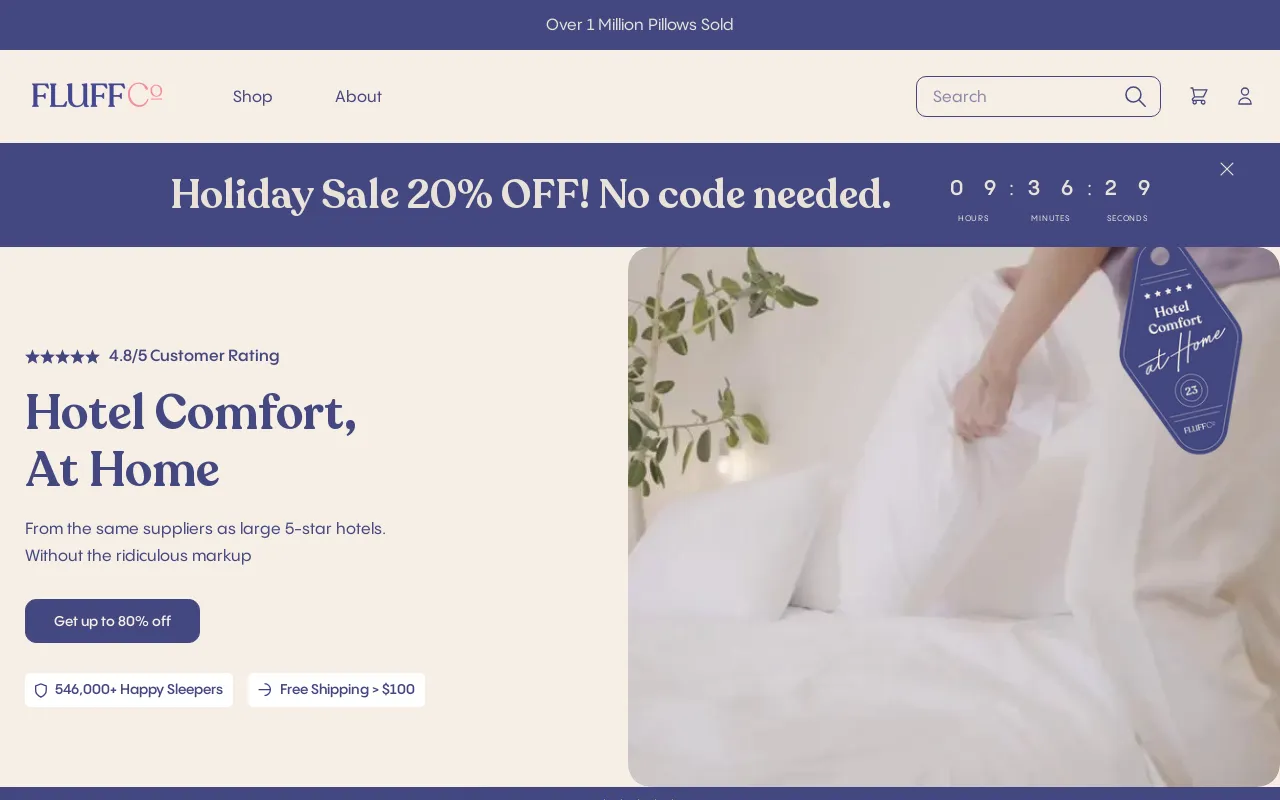Click the five-star rating icons

(62, 356)
